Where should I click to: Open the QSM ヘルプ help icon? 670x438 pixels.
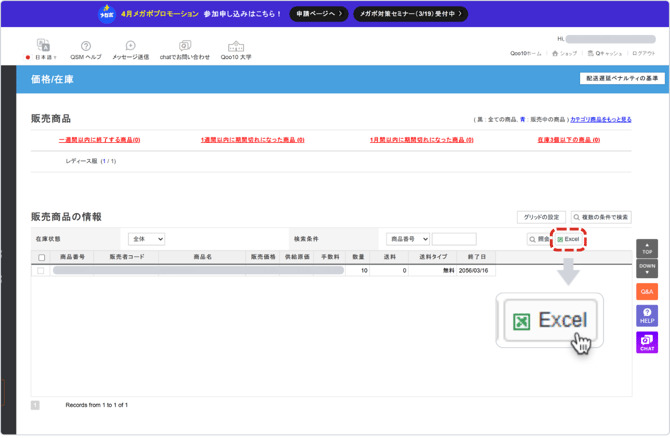tap(85, 50)
